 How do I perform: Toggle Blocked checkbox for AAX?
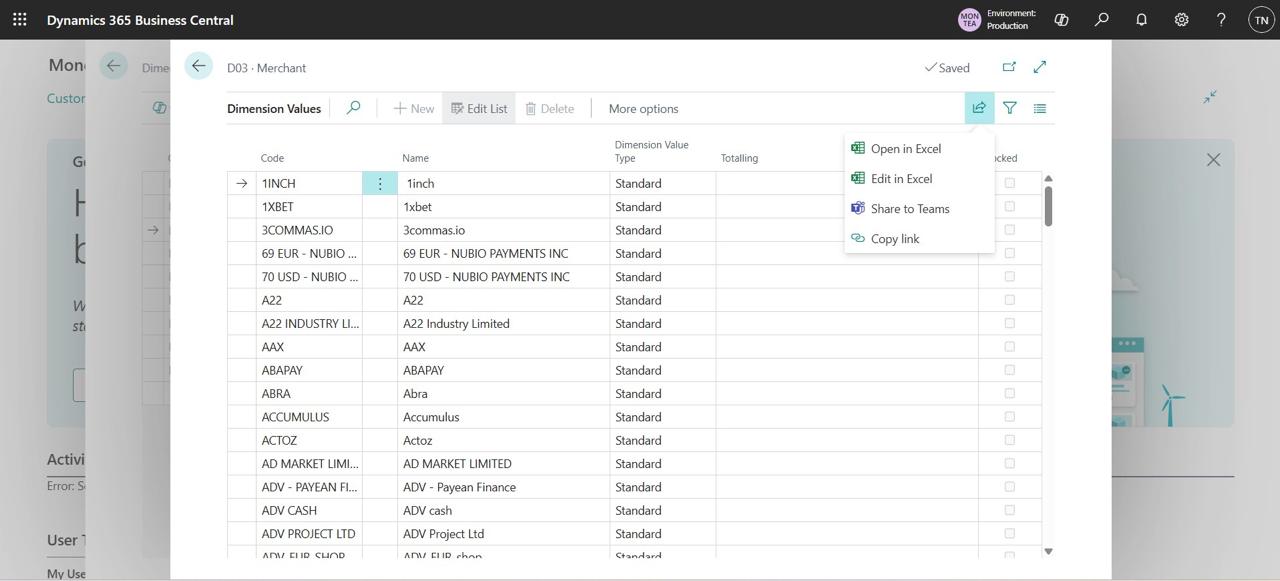click(1009, 346)
